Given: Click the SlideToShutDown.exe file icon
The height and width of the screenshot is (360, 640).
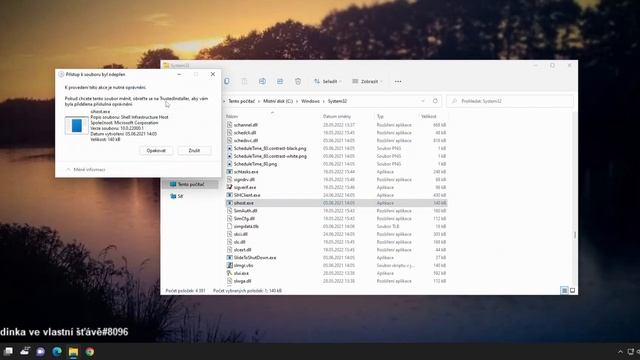Looking at the screenshot, I should click(229, 258).
